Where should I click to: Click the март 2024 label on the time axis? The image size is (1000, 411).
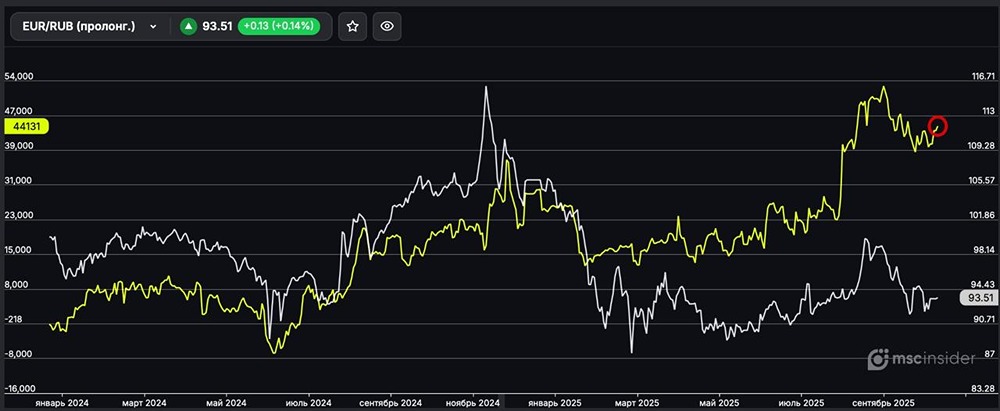[145, 403]
